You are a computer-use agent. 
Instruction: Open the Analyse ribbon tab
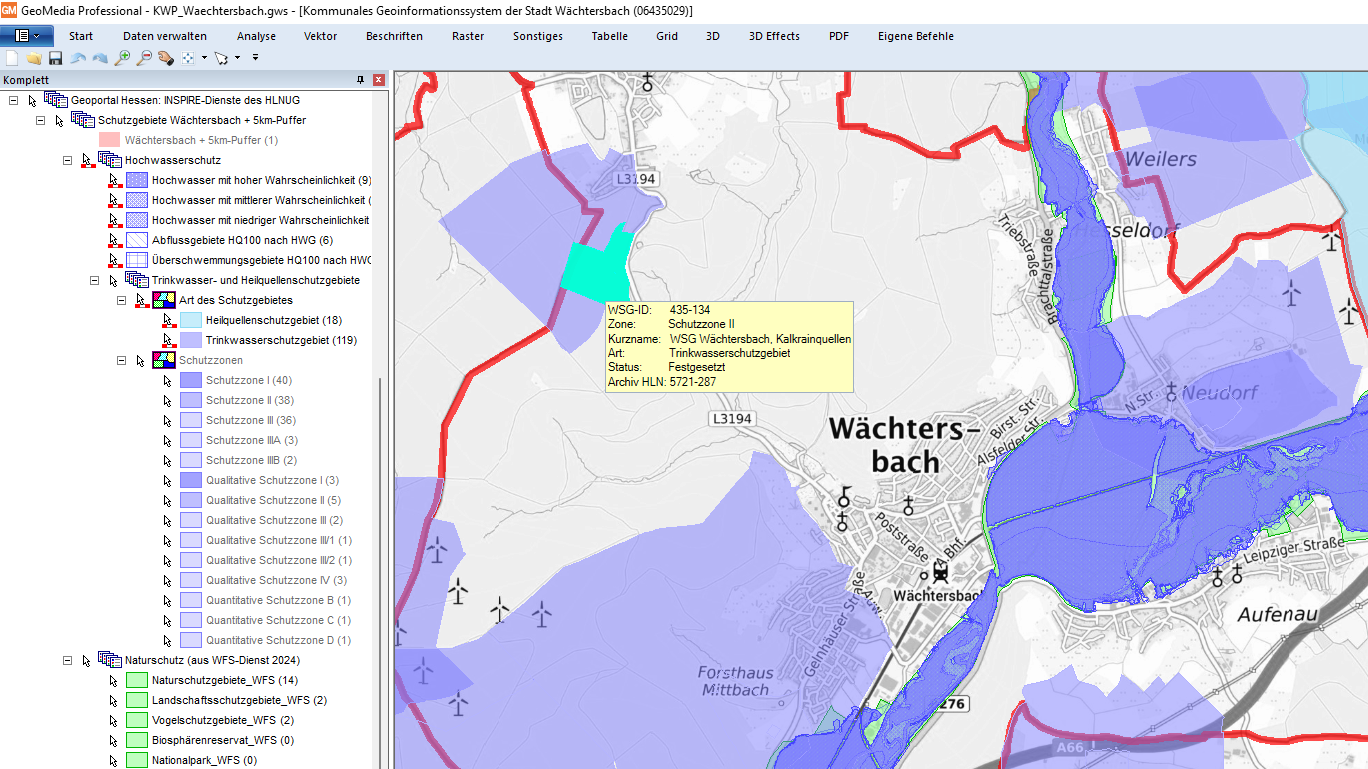pos(256,36)
